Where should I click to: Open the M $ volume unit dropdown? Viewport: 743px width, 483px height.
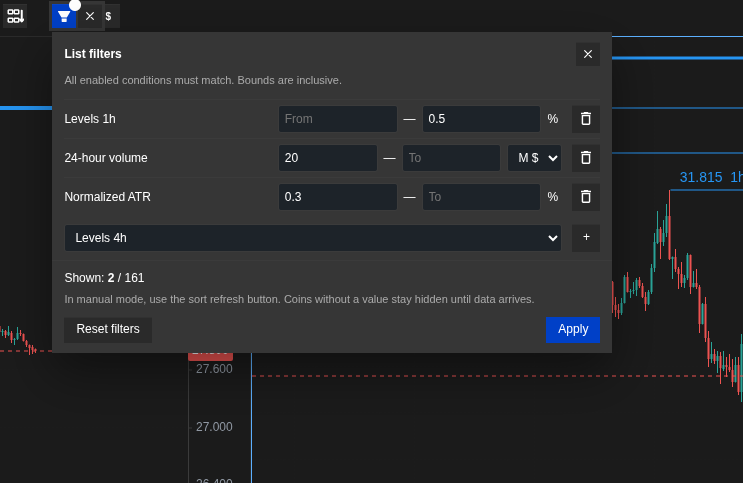(535, 158)
